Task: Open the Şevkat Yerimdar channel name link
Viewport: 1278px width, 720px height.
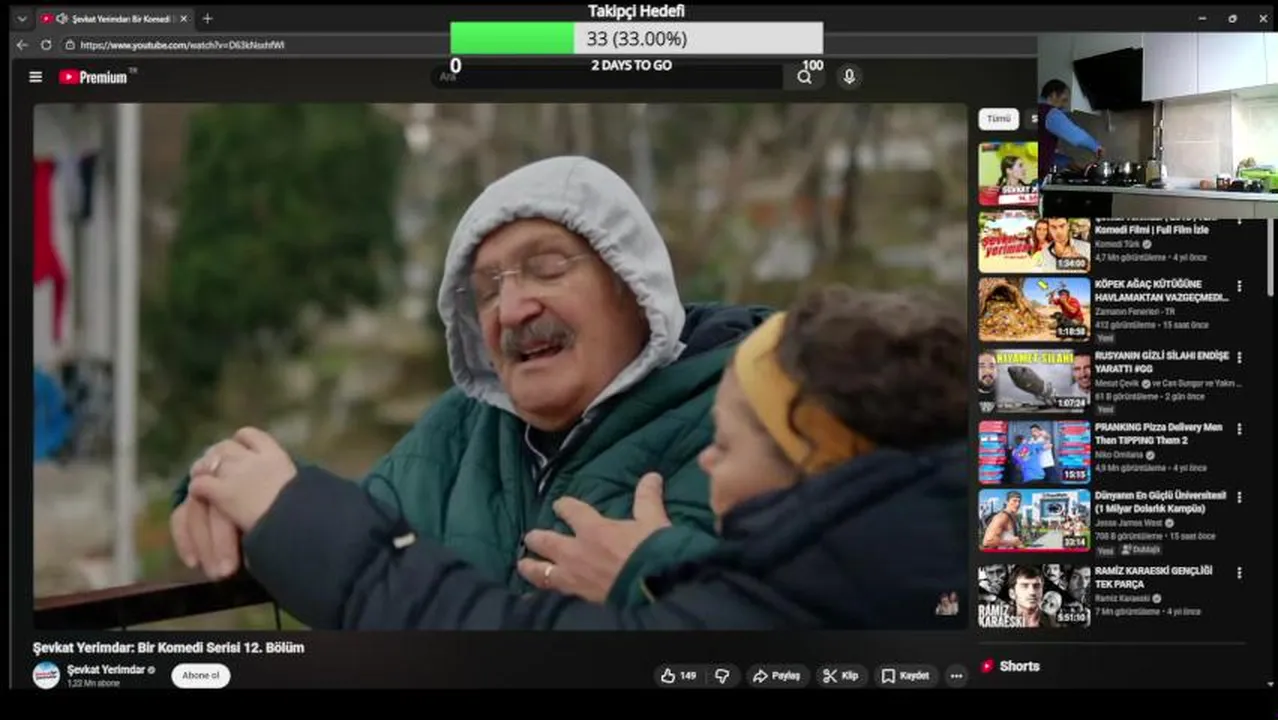Action: [106, 669]
